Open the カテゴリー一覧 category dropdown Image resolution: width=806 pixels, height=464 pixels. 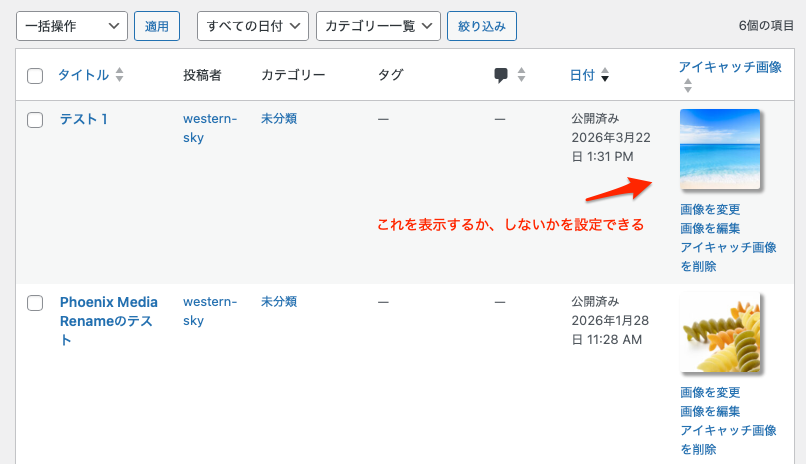pos(377,26)
